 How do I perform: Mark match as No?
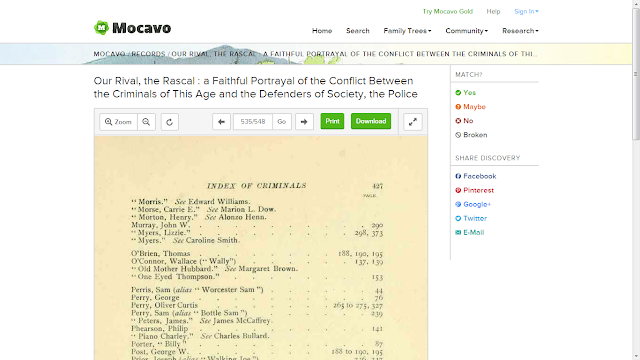pyautogui.click(x=464, y=121)
